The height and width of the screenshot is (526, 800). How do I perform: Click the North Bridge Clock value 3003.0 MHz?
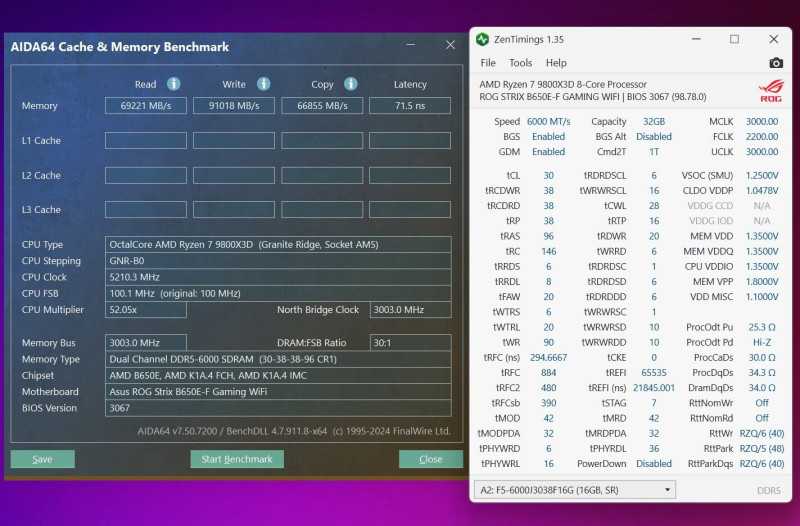point(410,310)
